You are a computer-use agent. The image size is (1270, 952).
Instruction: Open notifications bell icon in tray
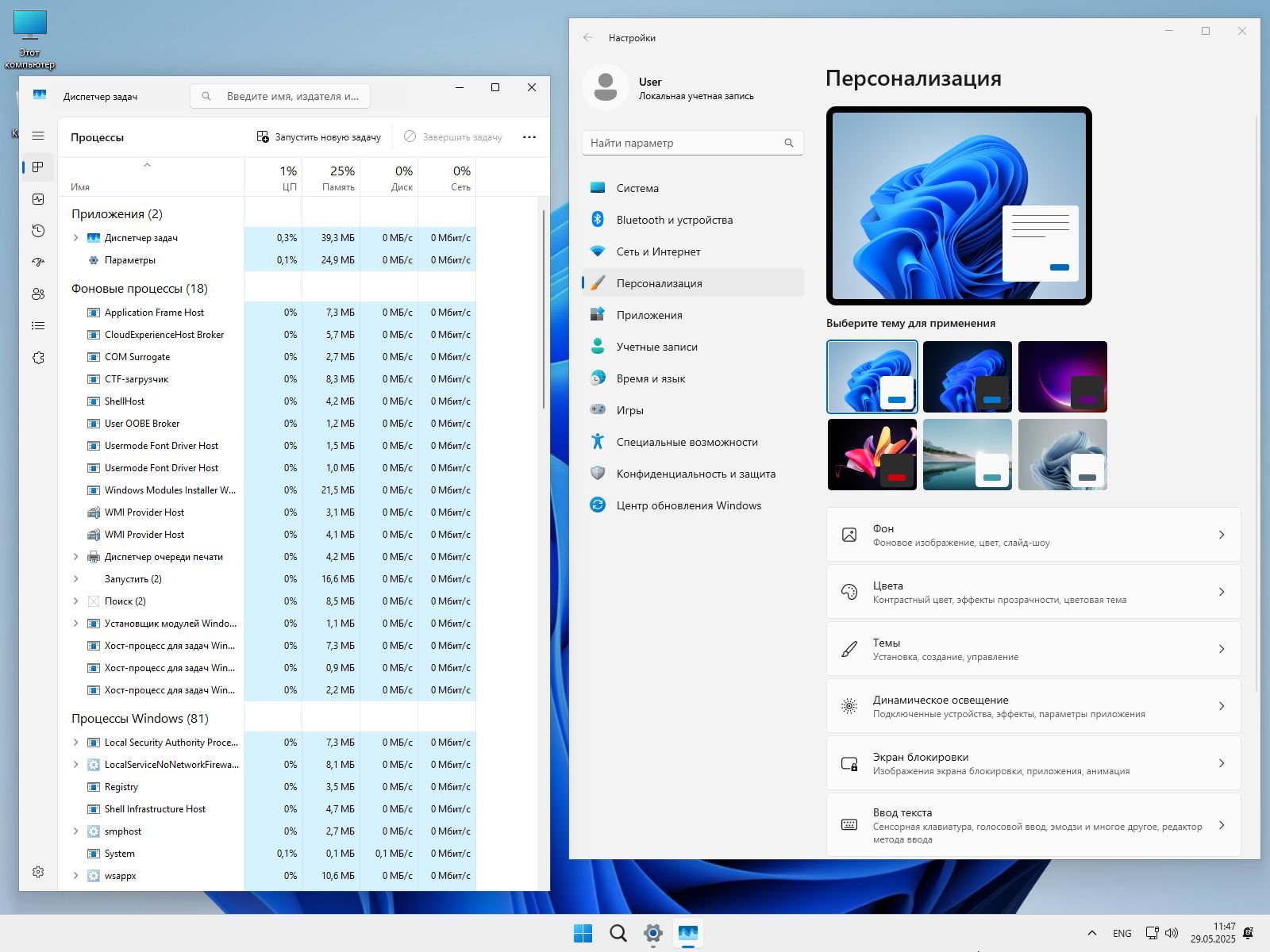click(1249, 934)
